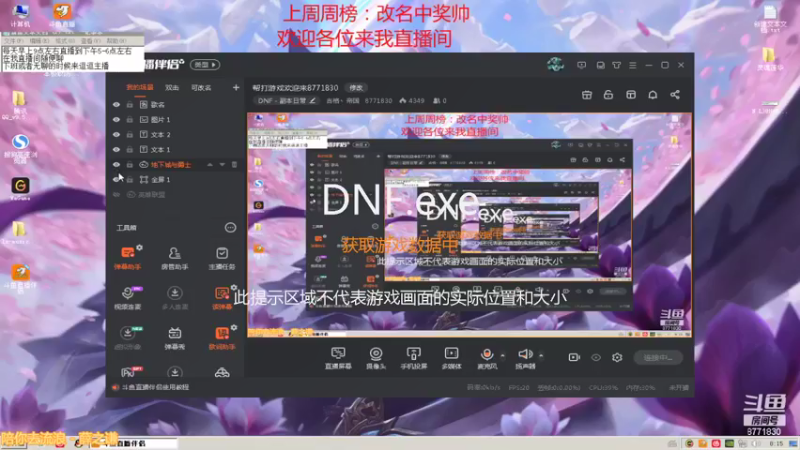Open the 弹幕秀 tool
800x450 pixels.
click(174, 338)
